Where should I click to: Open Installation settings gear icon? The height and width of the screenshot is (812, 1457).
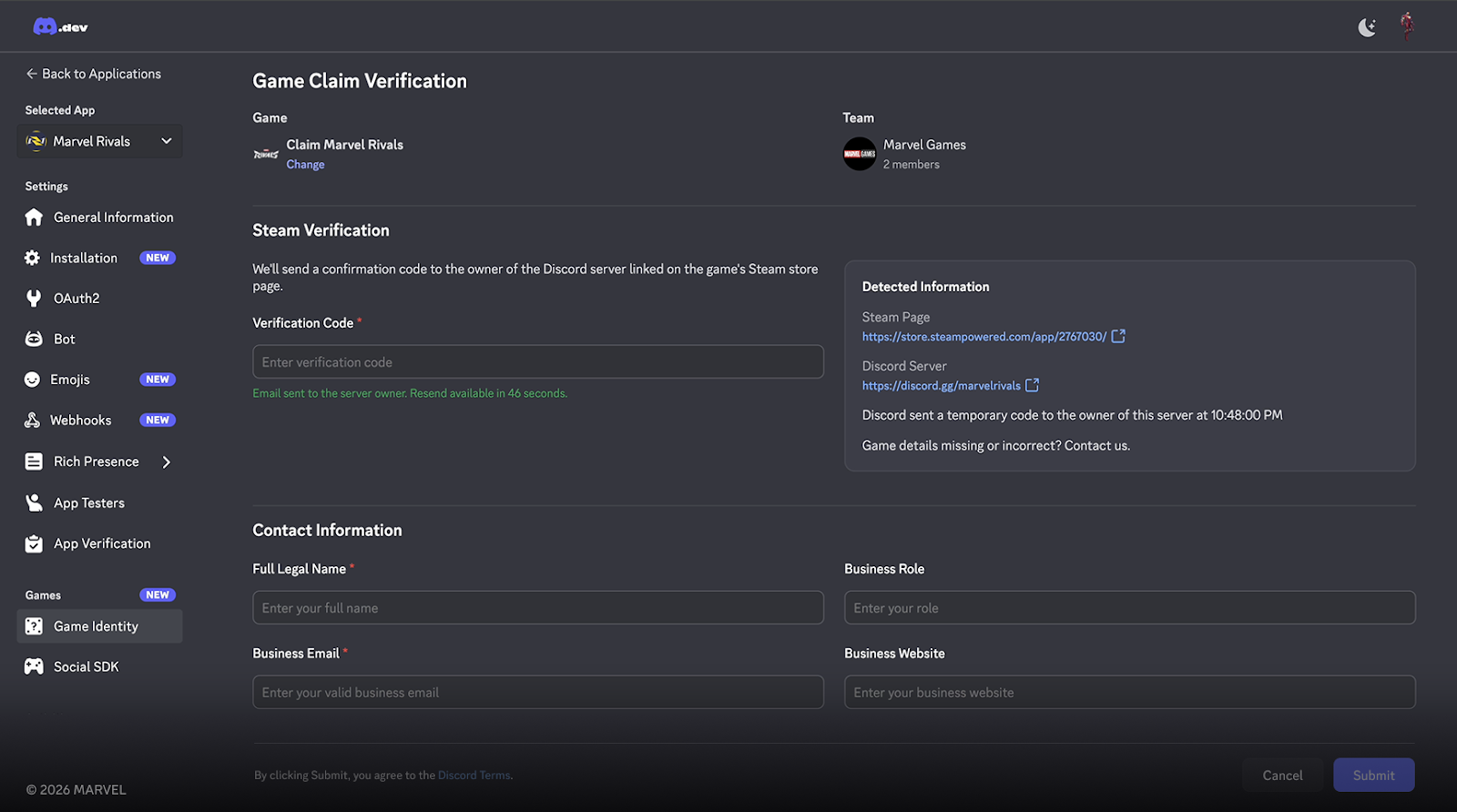pyautogui.click(x=34, y=258)
